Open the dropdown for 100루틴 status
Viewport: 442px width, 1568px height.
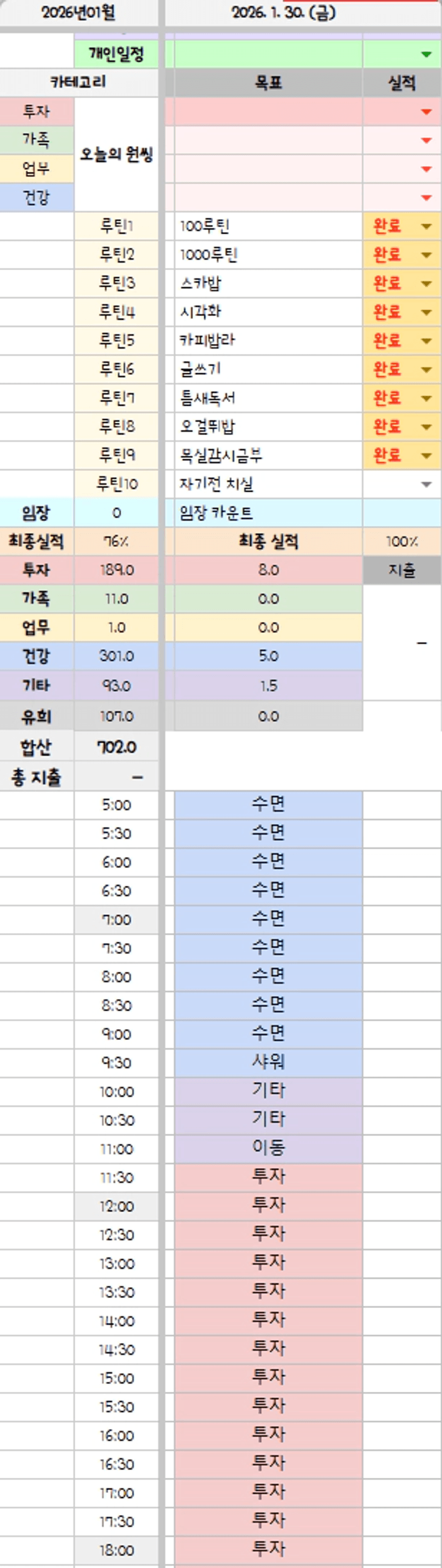[426, 226]
